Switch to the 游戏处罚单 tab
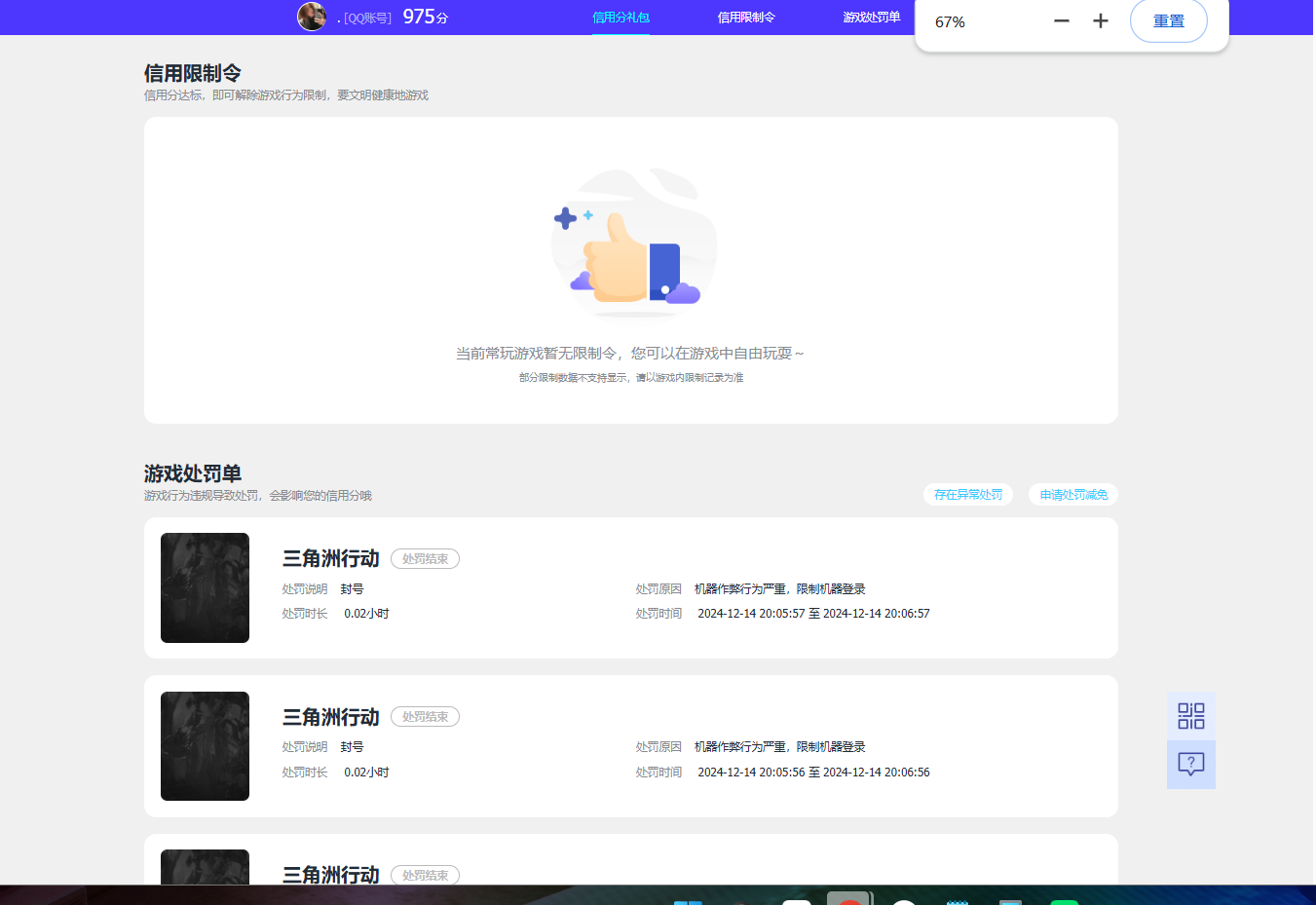Image resolution: width=1316 pixels, height=905 pixels. tap(871, 17)
